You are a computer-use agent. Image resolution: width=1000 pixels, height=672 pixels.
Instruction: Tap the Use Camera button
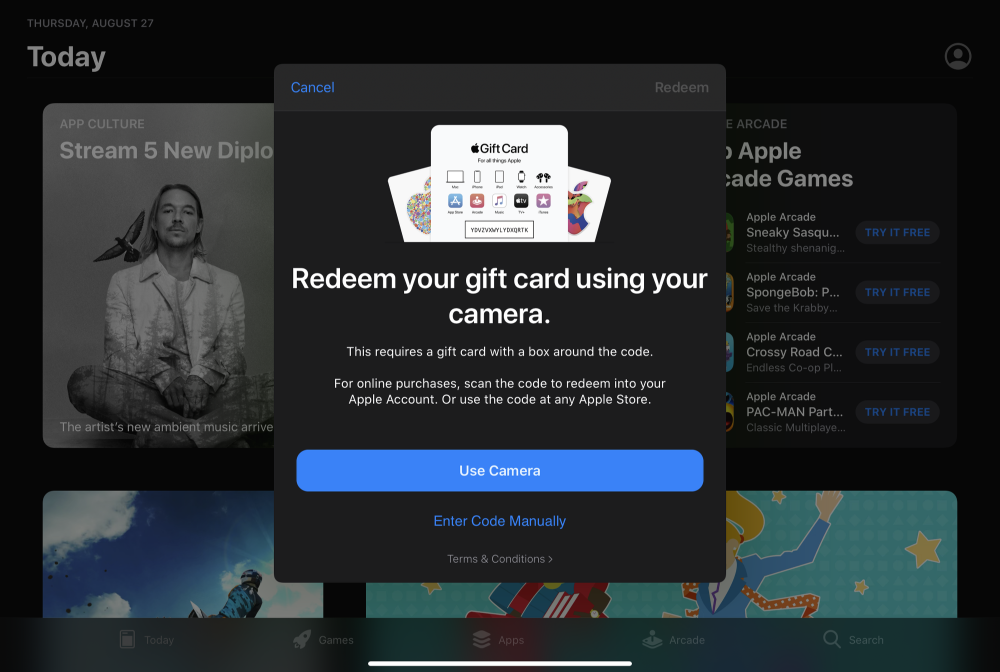pos(499,471)
